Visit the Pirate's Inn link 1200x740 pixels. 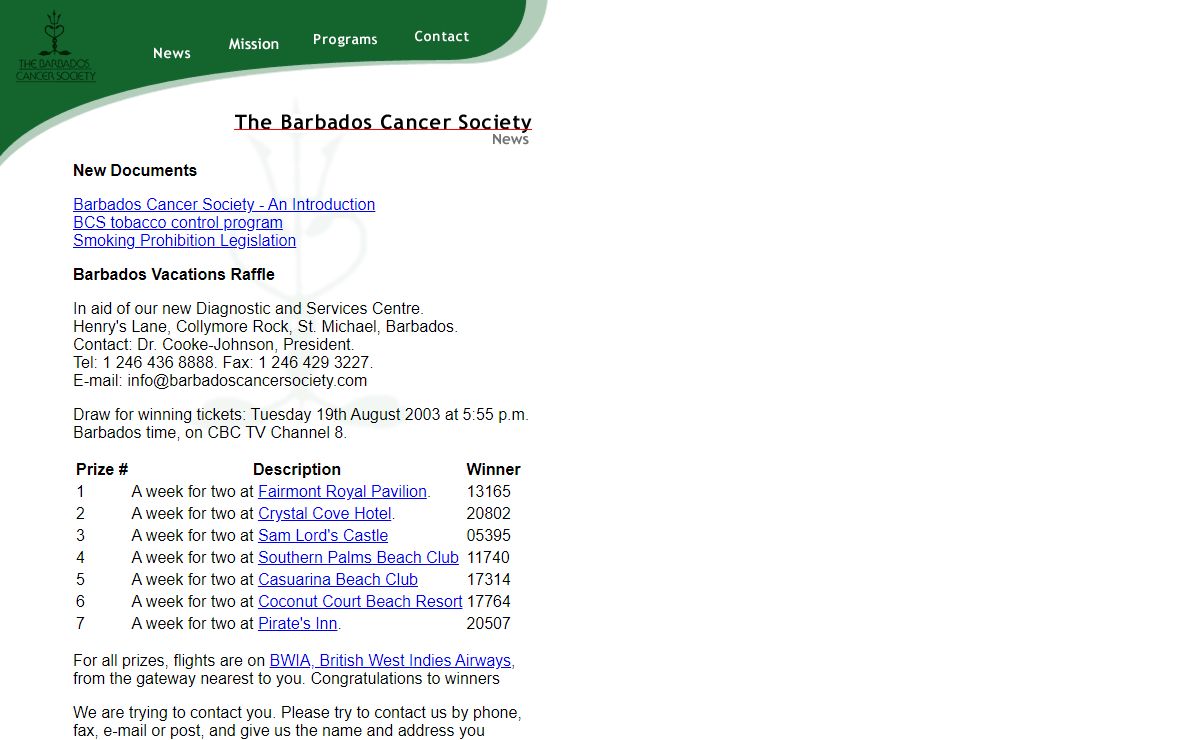(x=298, y=623)
